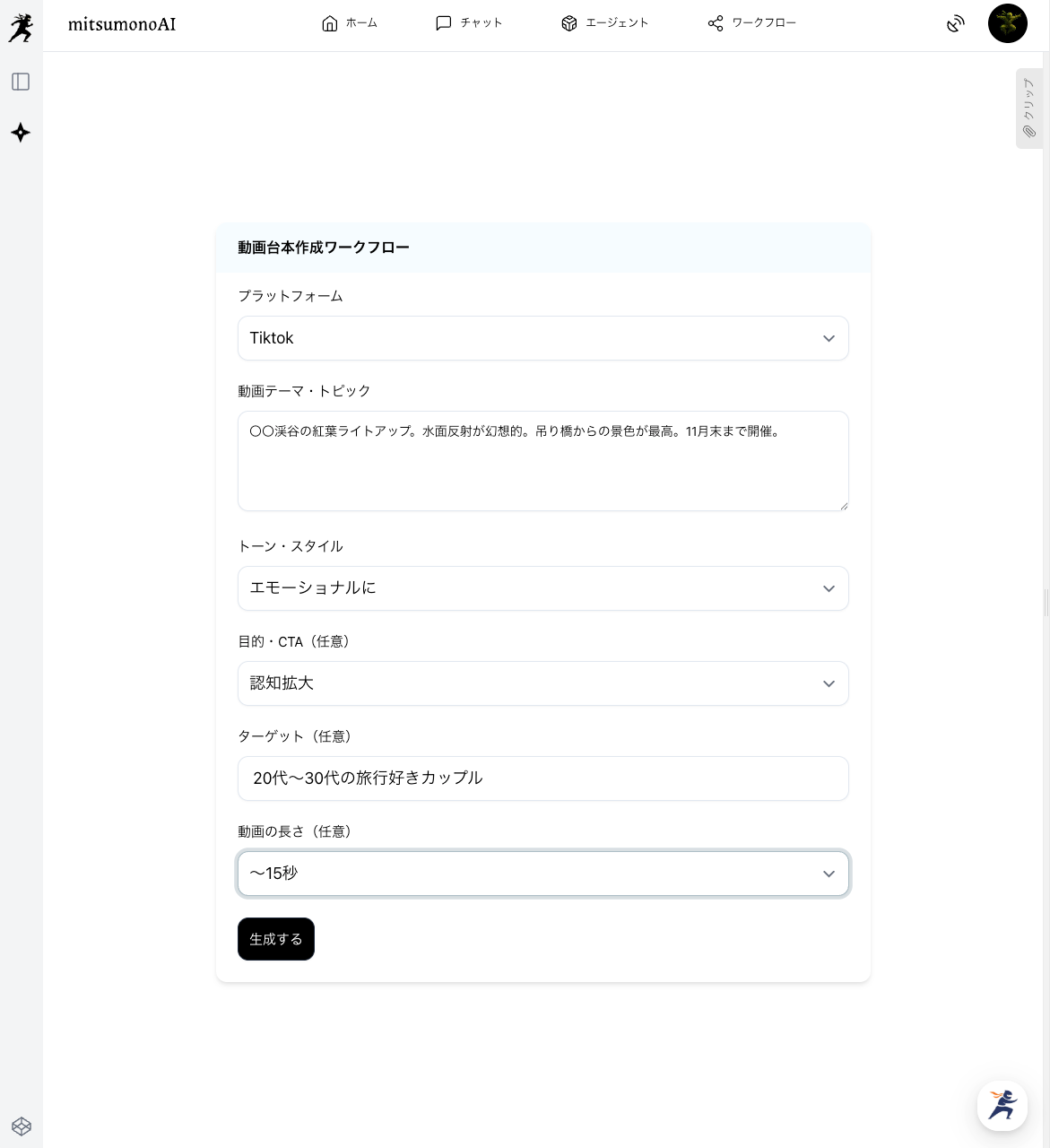Open the トーン・スタイル dropdown
The height and width of the screenshot is (1148, 1050).
tap(542, 588)
